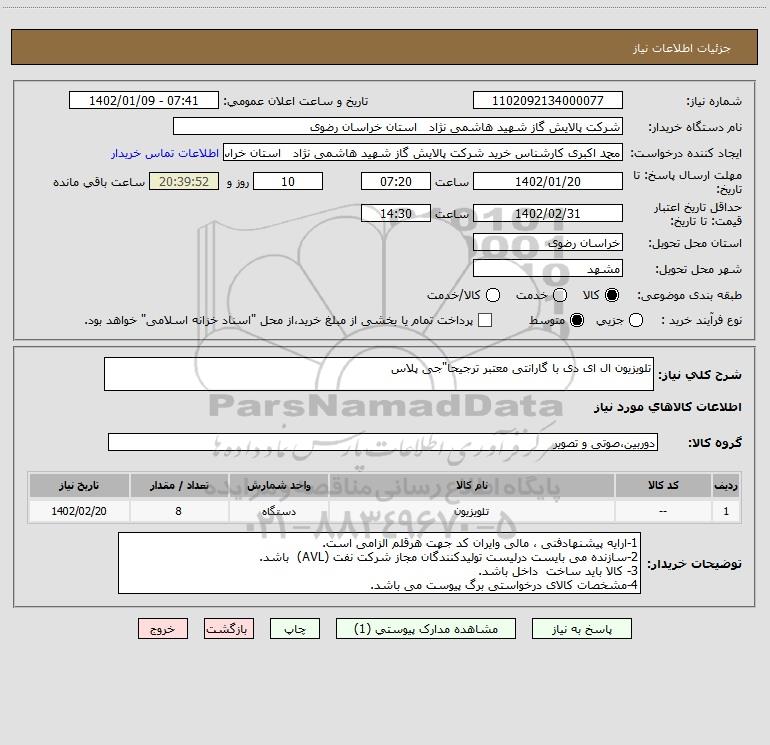Click the پاسخ به نیاز button
This screenshot has width=770, height=745.
[x=581, y=629]
